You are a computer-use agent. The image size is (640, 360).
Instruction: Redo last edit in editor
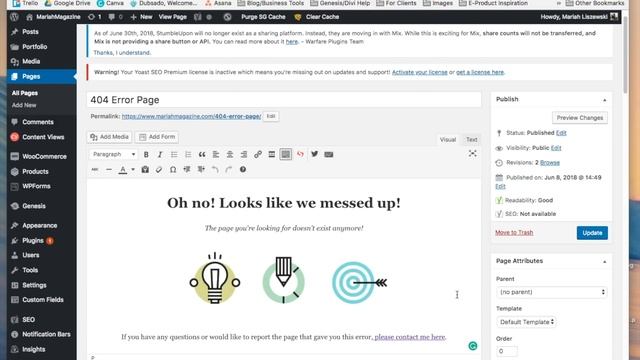(x=229, y=169)
